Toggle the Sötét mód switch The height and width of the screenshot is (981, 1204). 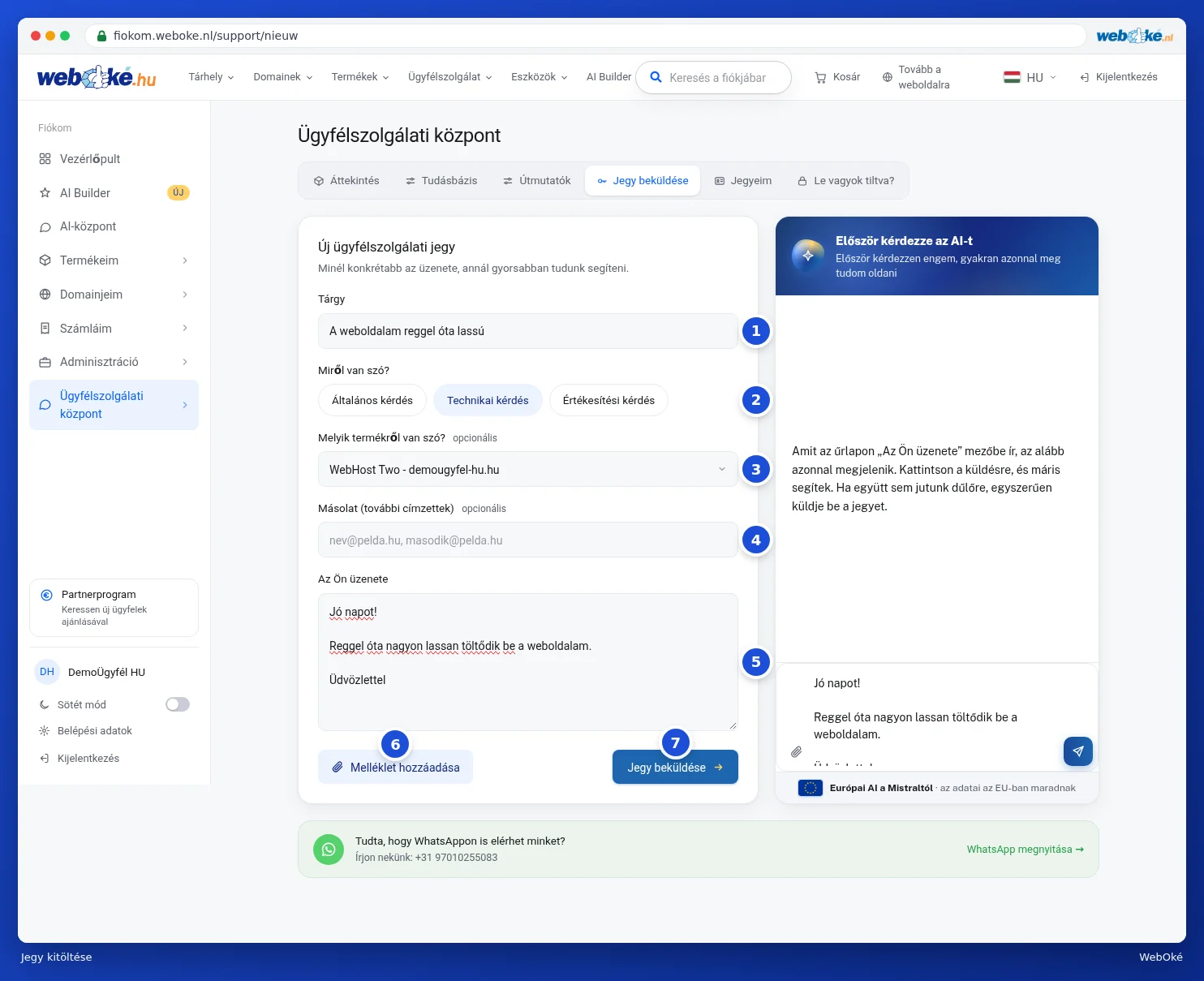[178, 704]
